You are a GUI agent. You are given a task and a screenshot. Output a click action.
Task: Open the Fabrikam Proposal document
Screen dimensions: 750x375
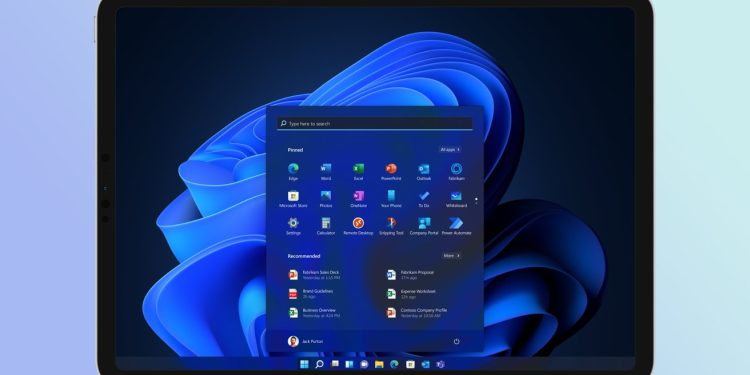point(410,275)
